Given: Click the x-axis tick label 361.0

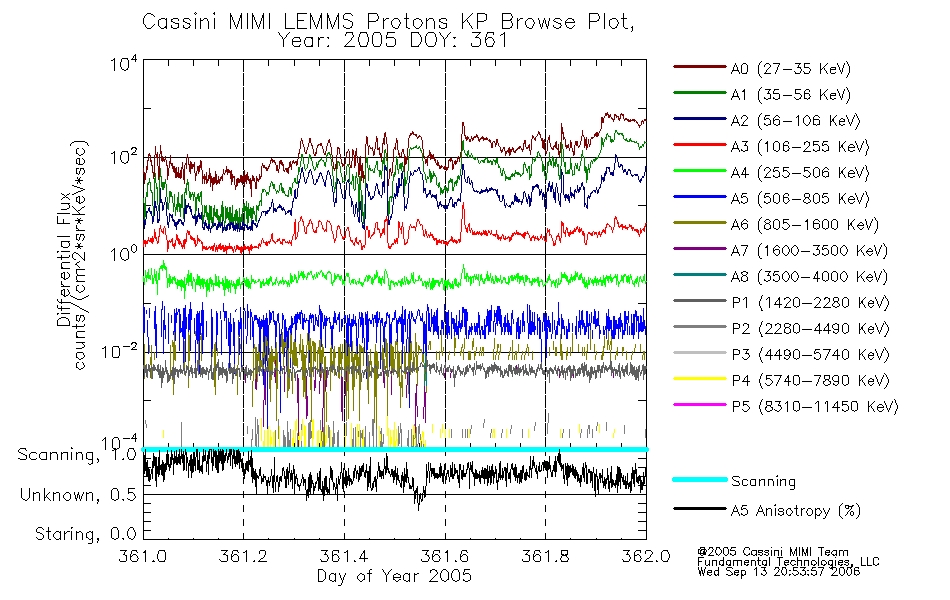Looking at the screenshot, I should click(143, 556).
